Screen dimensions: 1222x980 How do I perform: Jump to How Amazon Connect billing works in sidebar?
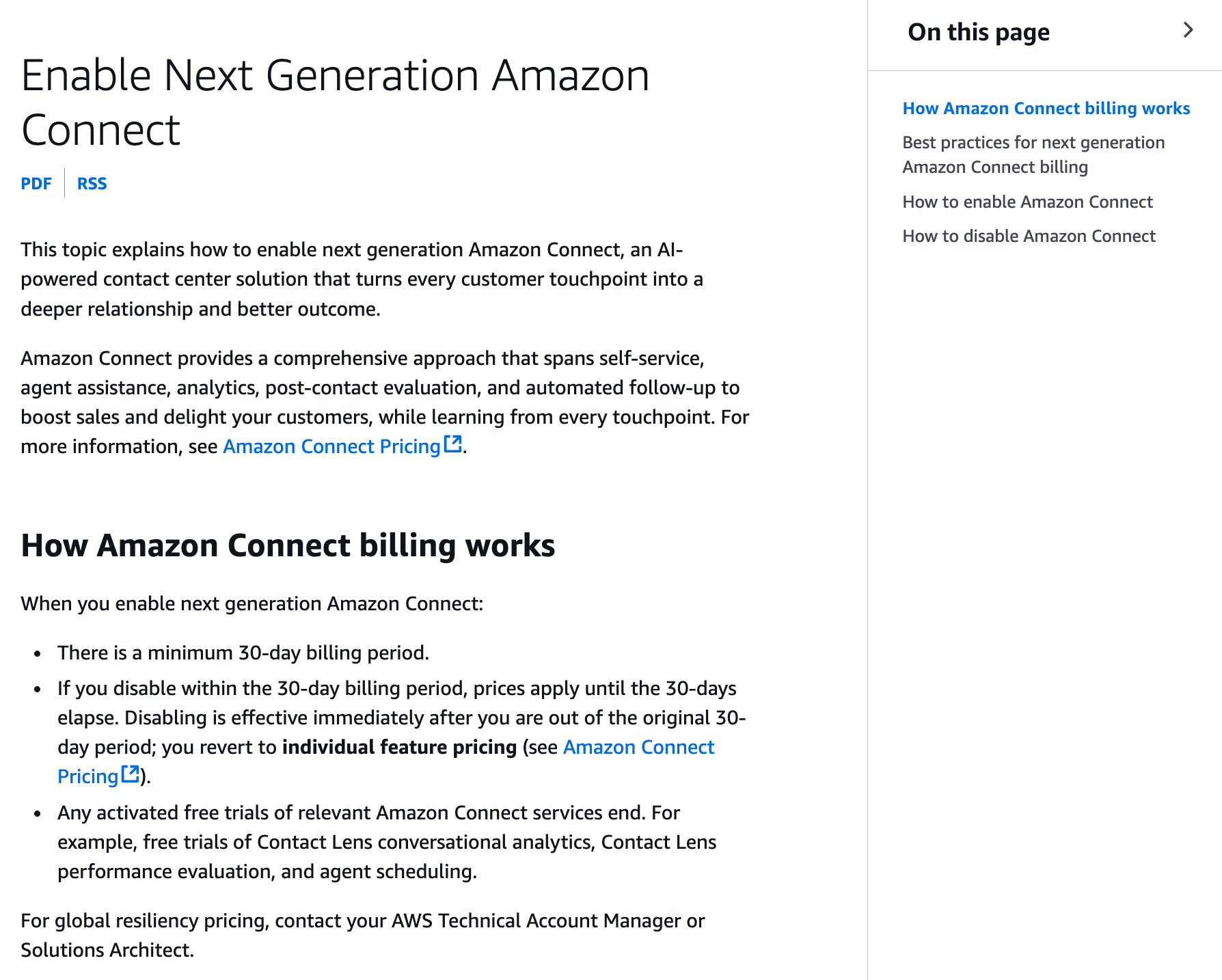point(1046,108)
